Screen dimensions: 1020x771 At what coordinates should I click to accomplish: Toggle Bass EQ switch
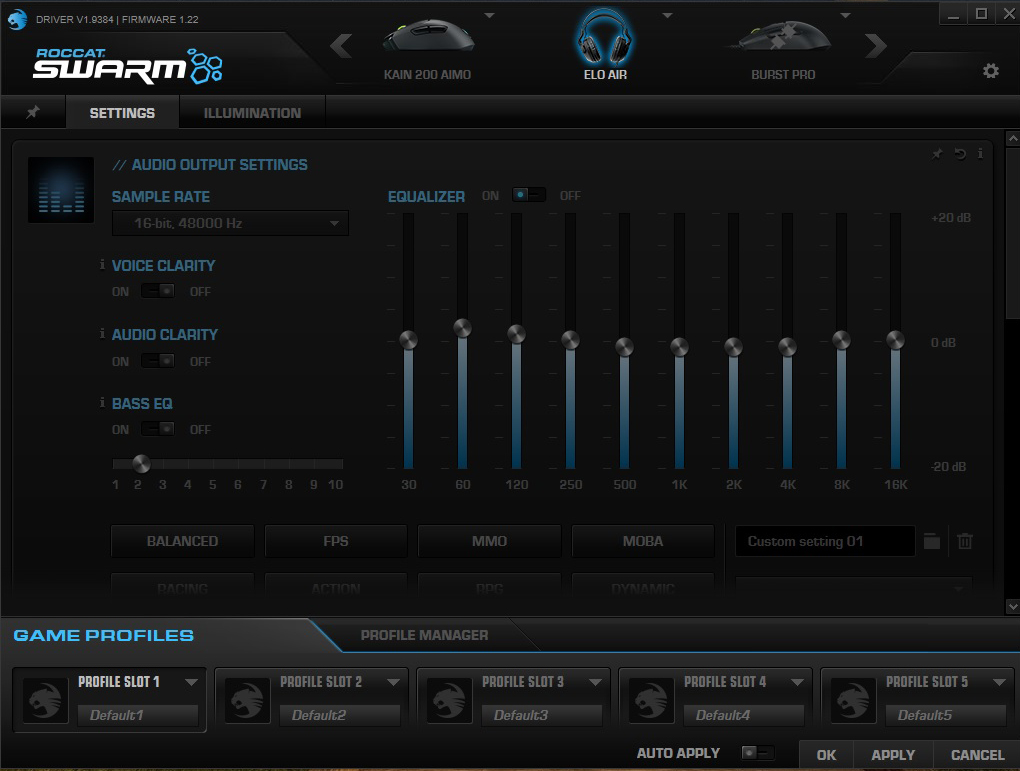coord(158,429)
